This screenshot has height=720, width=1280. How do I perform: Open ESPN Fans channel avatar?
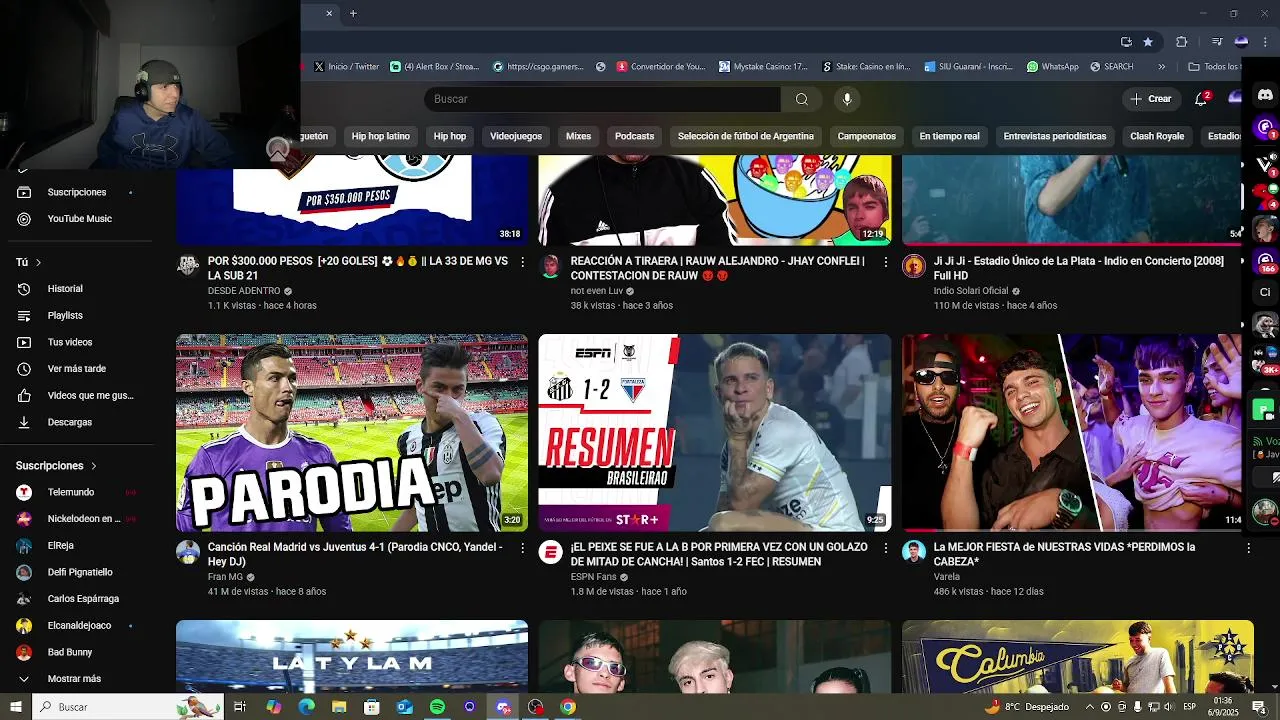[550, 553]
